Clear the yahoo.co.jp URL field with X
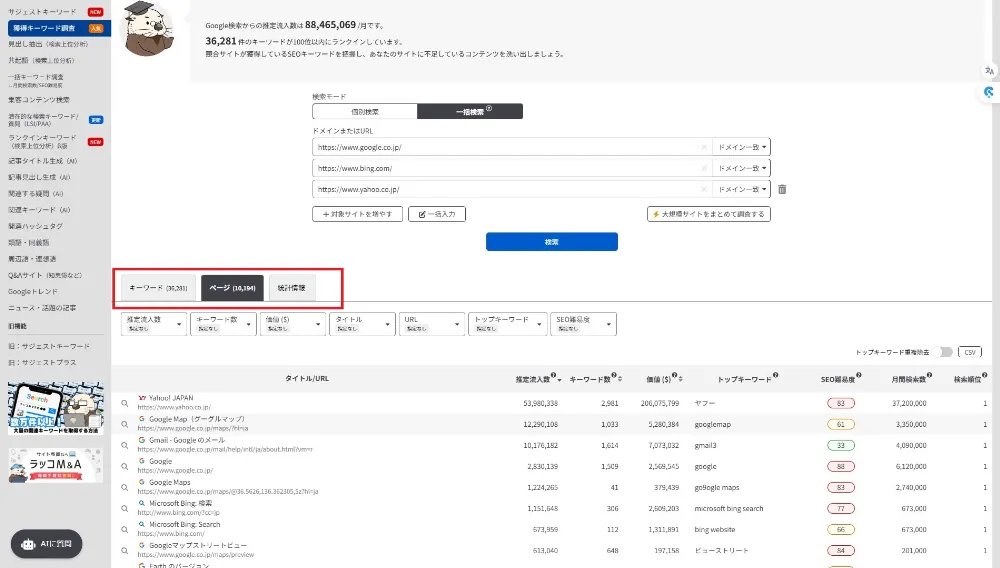Viewport: 1000px width, 568px height. [x=704, y=189]
